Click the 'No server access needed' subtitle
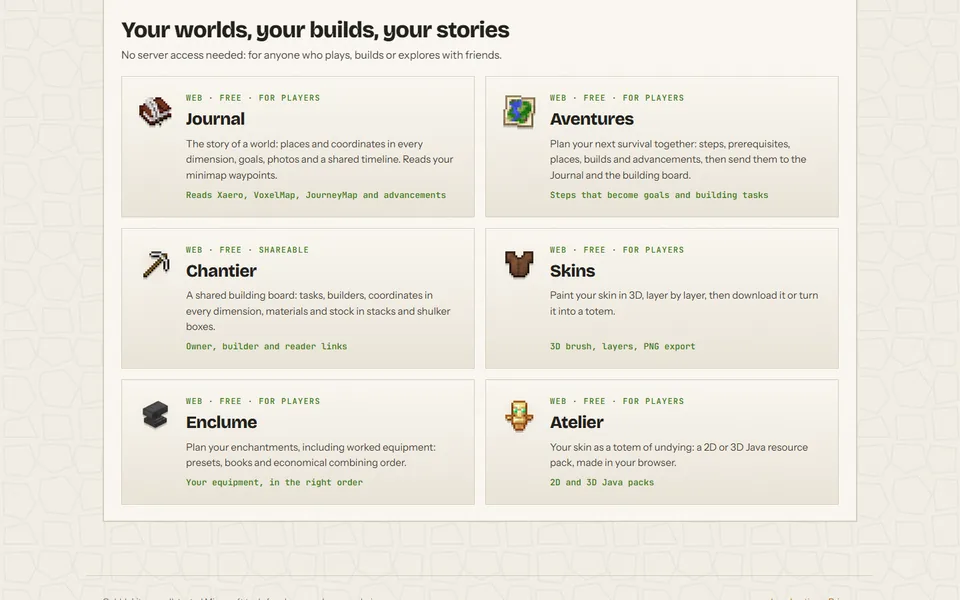This screenshot has height=600, width=960. pyautogui.click(x=312, y=55)
